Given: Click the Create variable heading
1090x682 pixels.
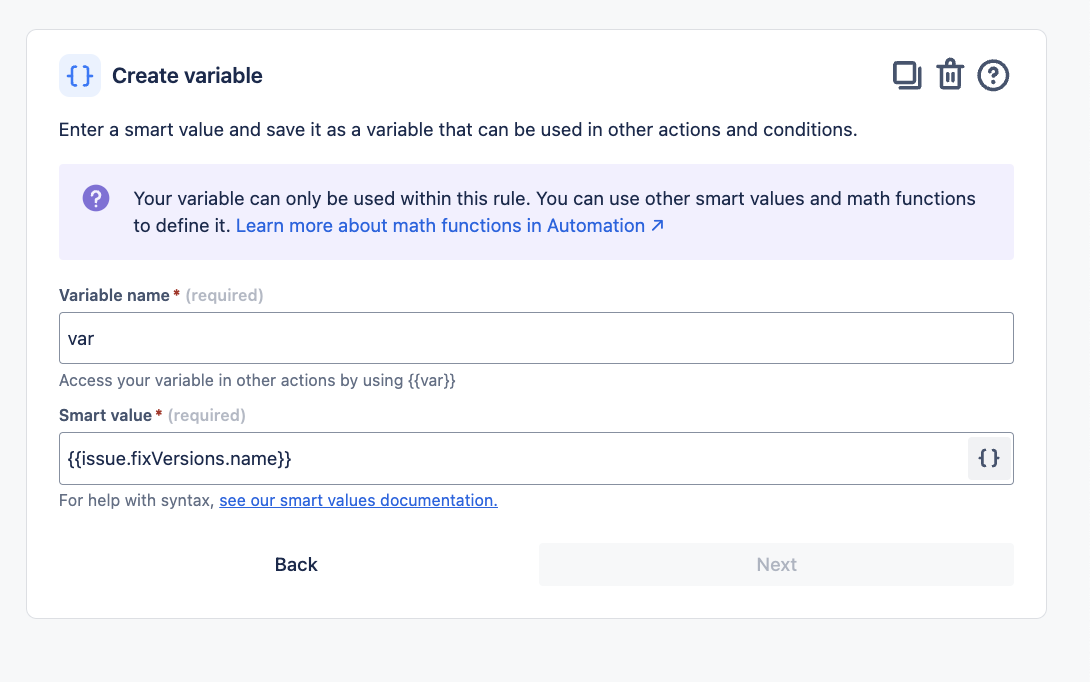Looking at the screenshot, I should point(187,76).
